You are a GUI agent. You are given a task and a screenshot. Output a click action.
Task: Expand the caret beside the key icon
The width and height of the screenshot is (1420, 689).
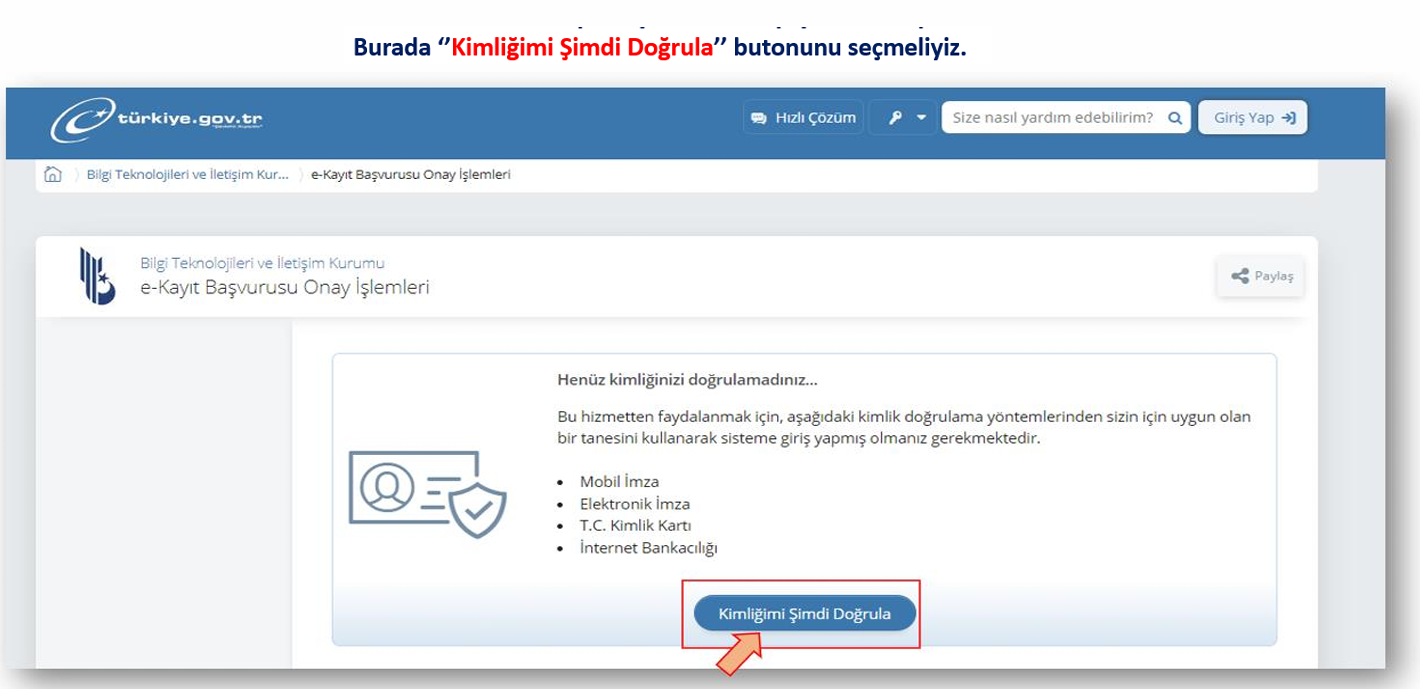click(x=921, y=118)
